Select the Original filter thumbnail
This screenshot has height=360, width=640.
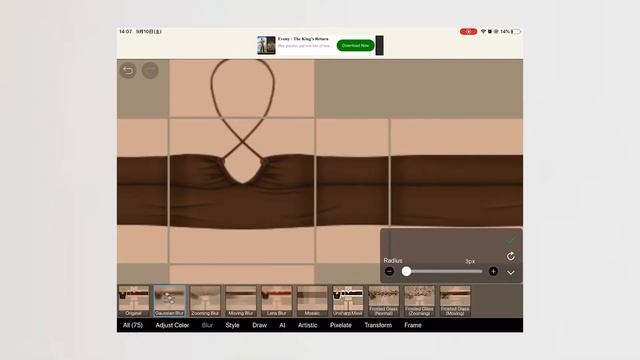coord(133,301)
